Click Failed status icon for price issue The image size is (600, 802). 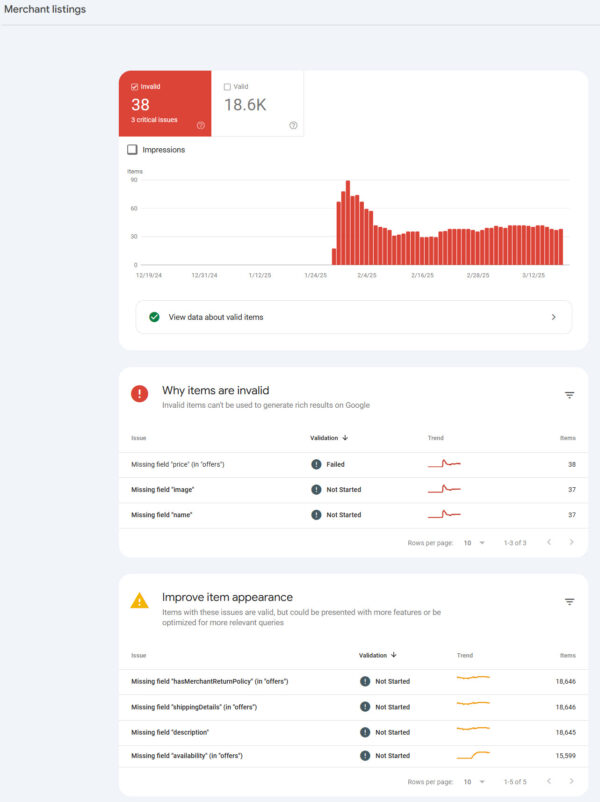click(x=316, y=464)
